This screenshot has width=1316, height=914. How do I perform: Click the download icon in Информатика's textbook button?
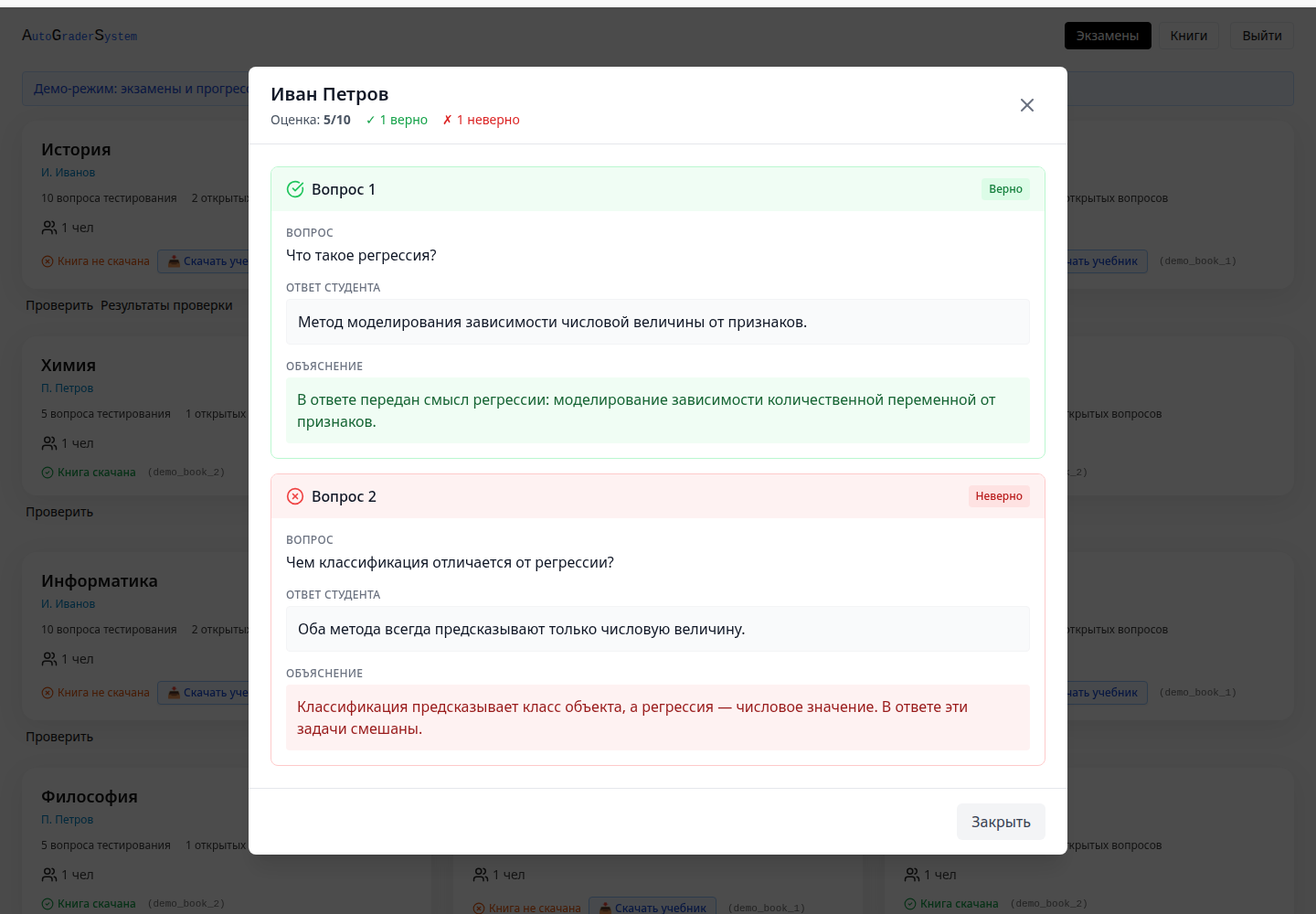tap(174, 693)
